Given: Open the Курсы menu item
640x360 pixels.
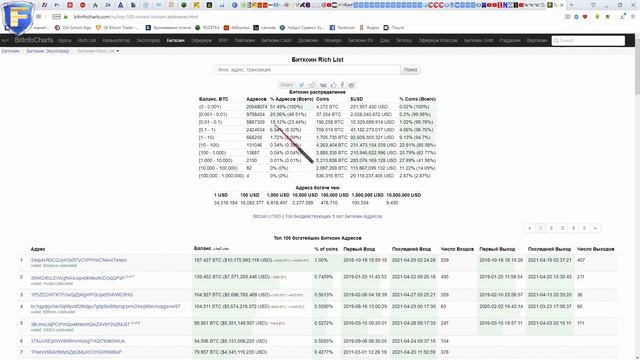Looking at the screenshot, I should pyautogui.click(x=64, y=40).
